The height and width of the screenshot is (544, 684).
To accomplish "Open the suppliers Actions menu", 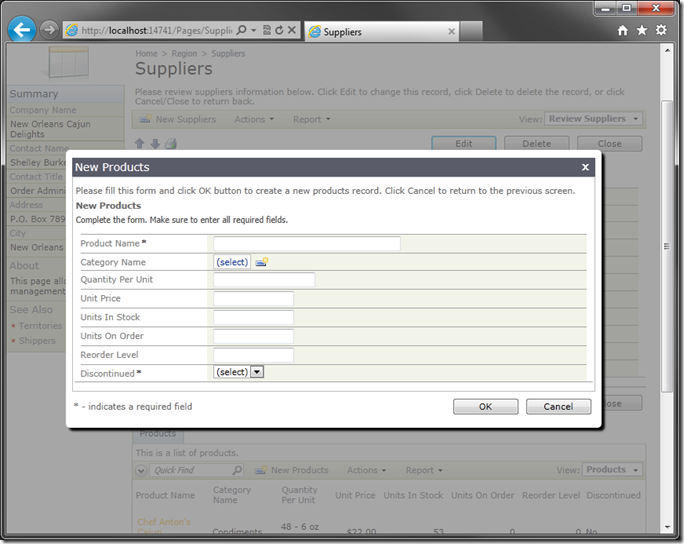I will pyautogui.click(x=254, y=119).
